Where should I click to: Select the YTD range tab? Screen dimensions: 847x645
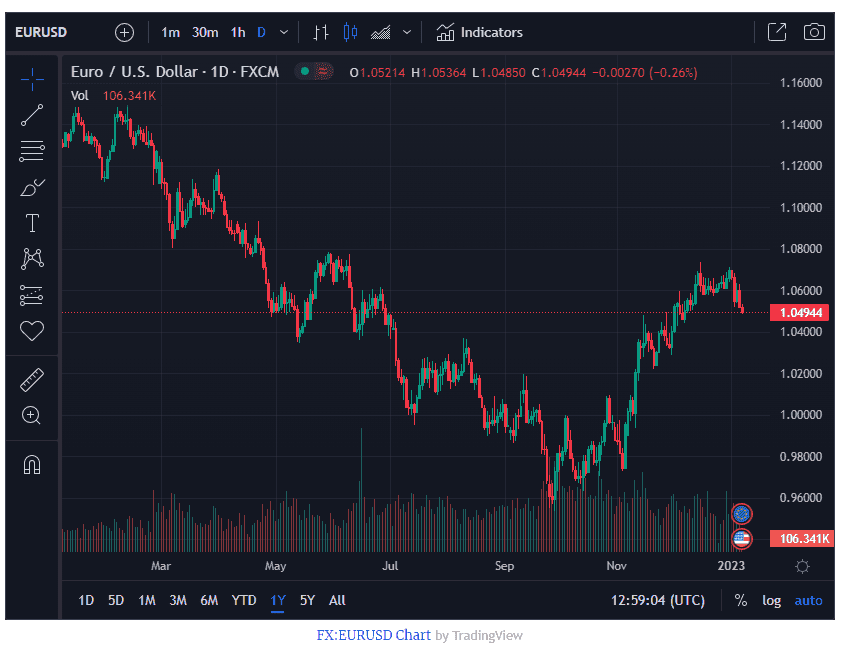[243, 600]
